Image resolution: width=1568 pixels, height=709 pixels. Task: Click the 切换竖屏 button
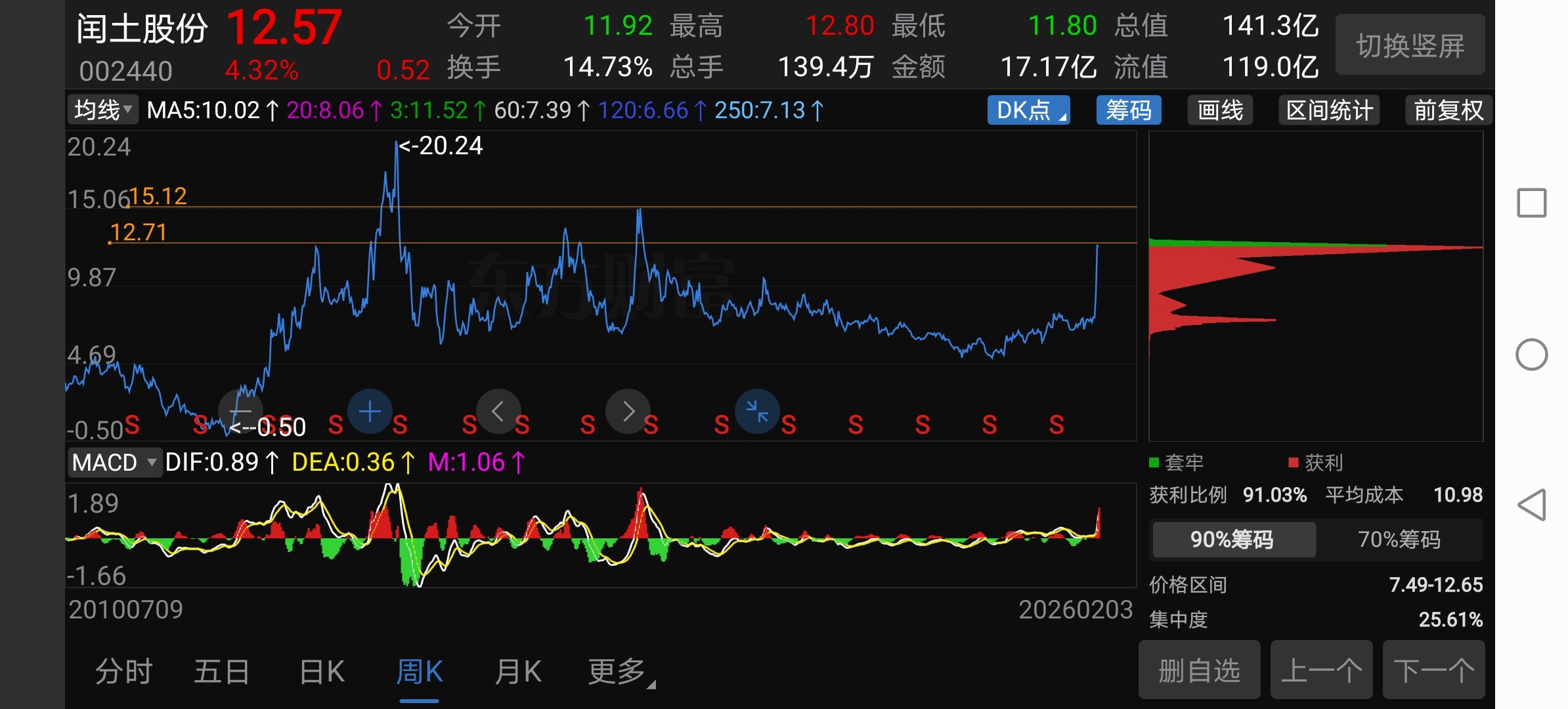(x=1410, y=45)
